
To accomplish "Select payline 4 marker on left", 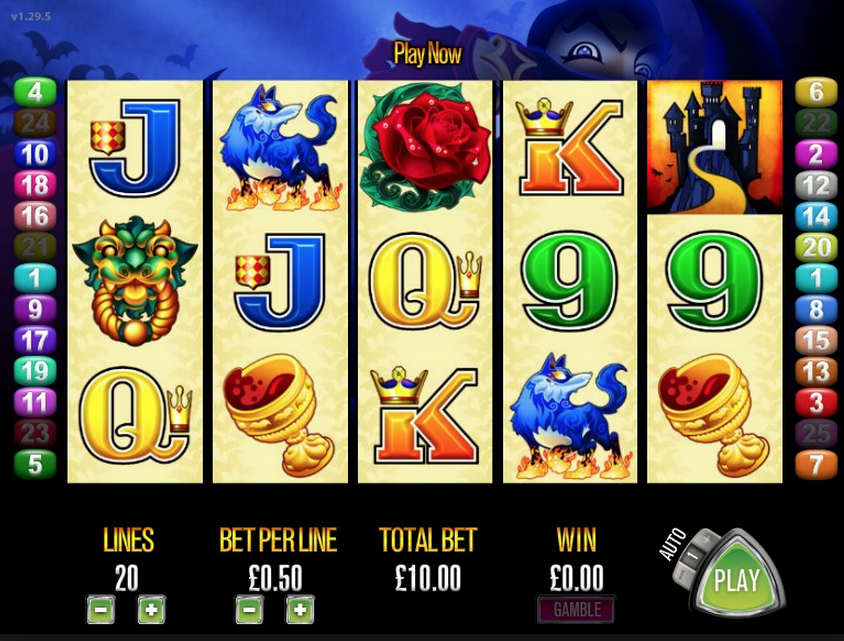I will [35, 92].
